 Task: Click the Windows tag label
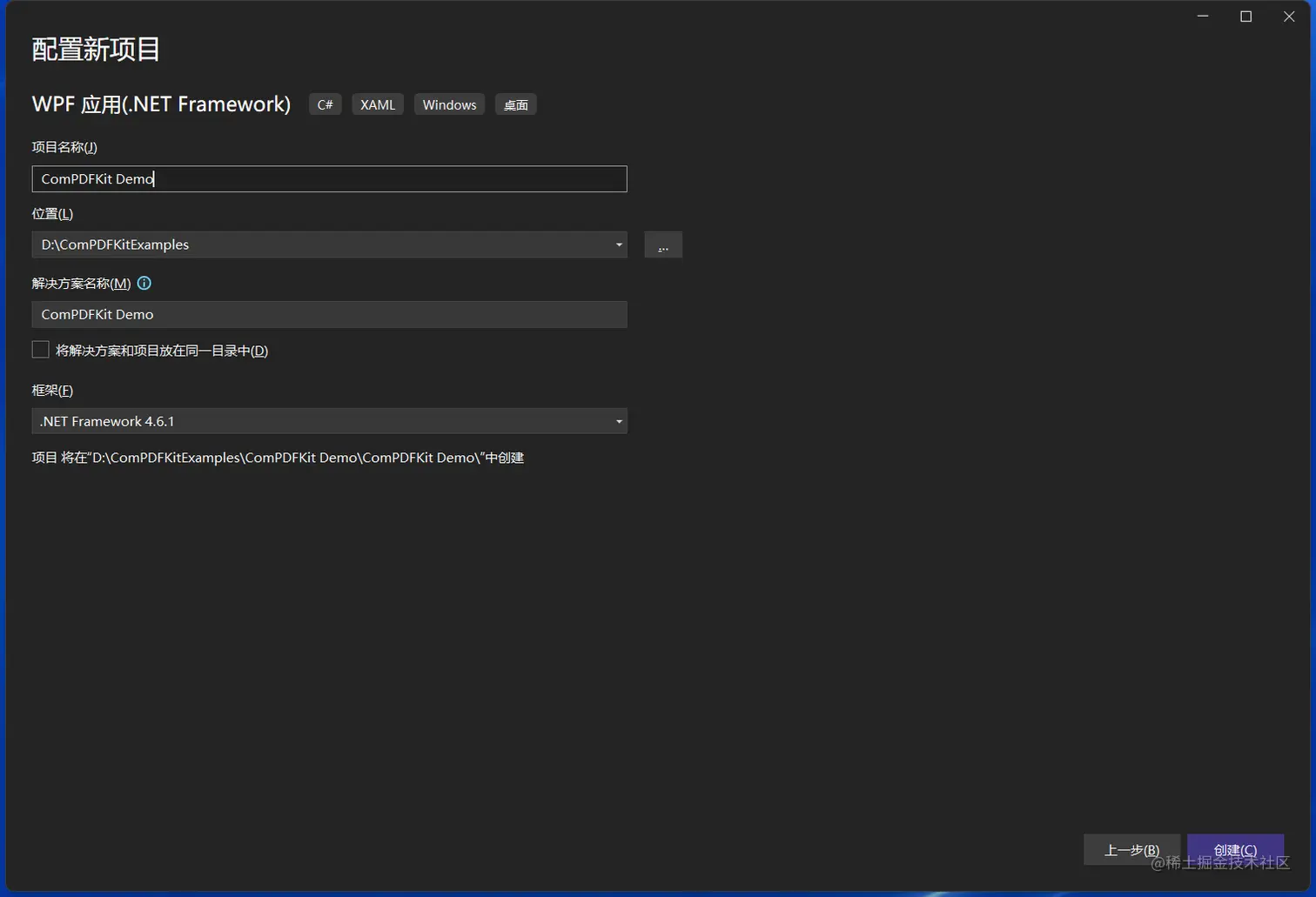[449, 104]
